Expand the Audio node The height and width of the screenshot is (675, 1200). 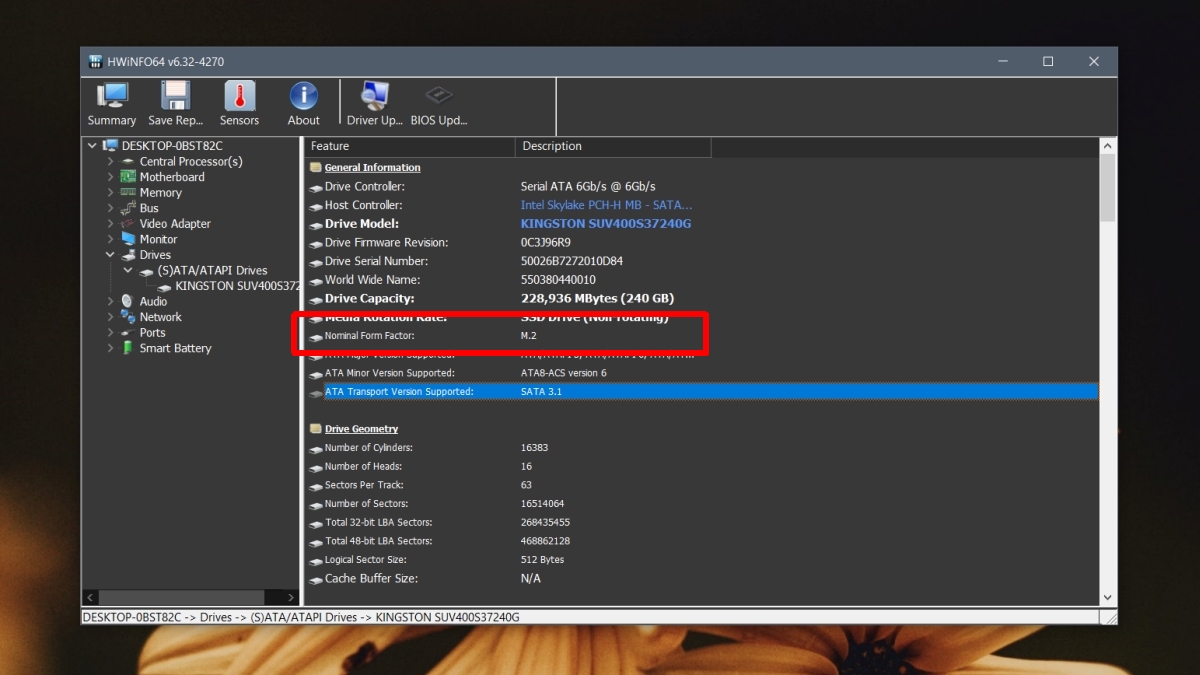point(111,301)
